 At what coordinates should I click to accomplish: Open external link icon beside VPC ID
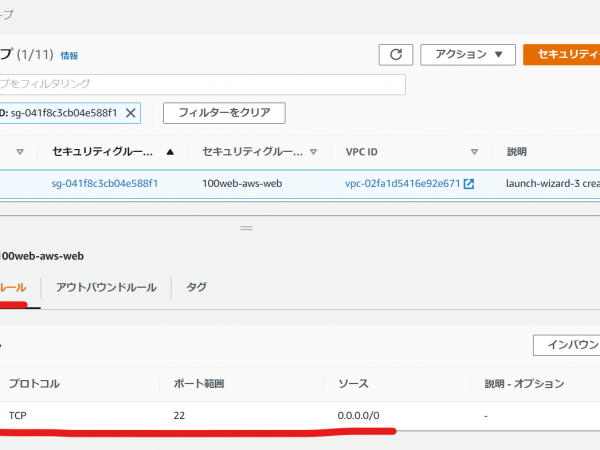pyautogui.click(x=469, y=184)
